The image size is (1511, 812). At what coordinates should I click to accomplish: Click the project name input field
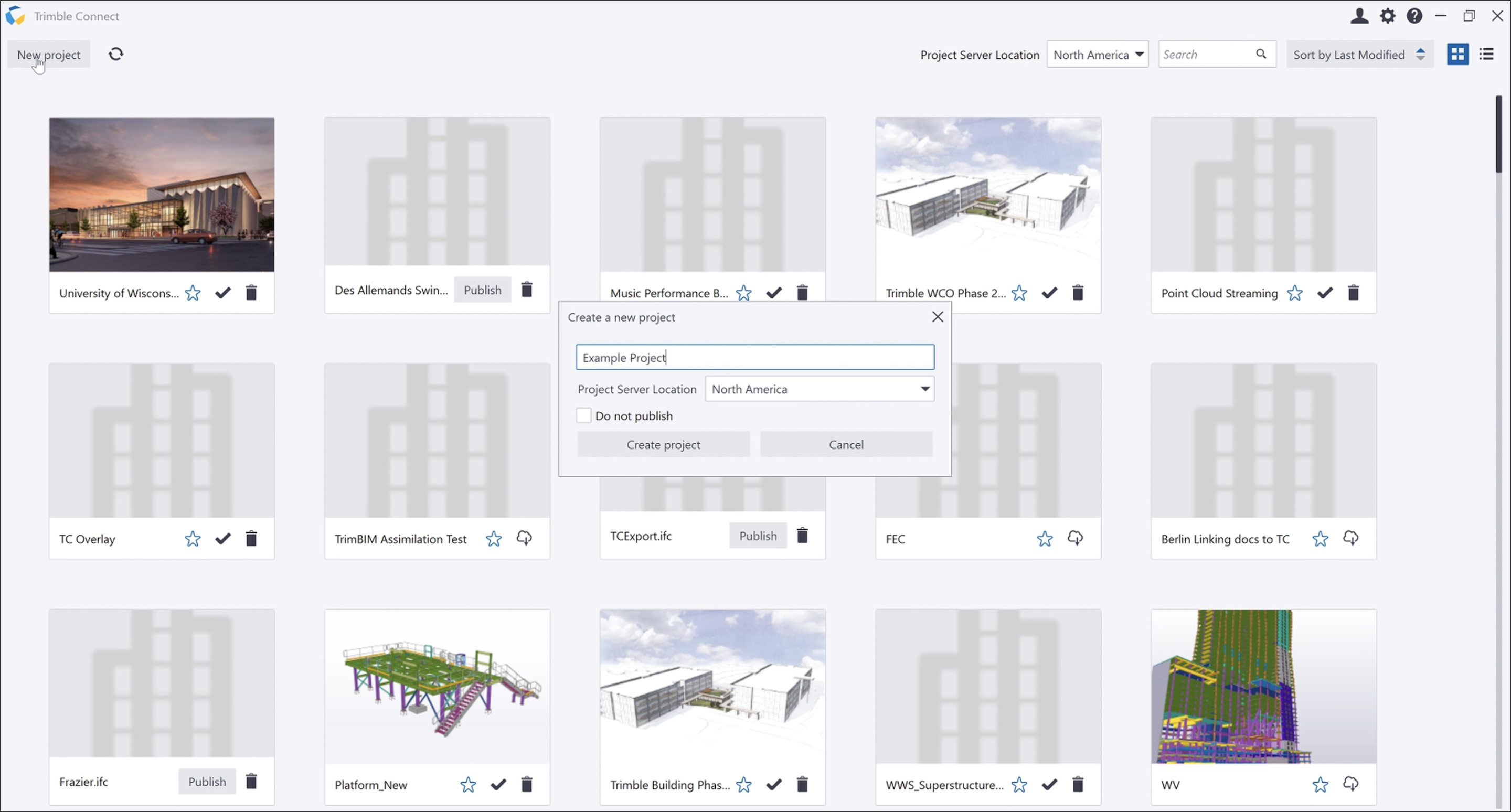tap(755, 357)
